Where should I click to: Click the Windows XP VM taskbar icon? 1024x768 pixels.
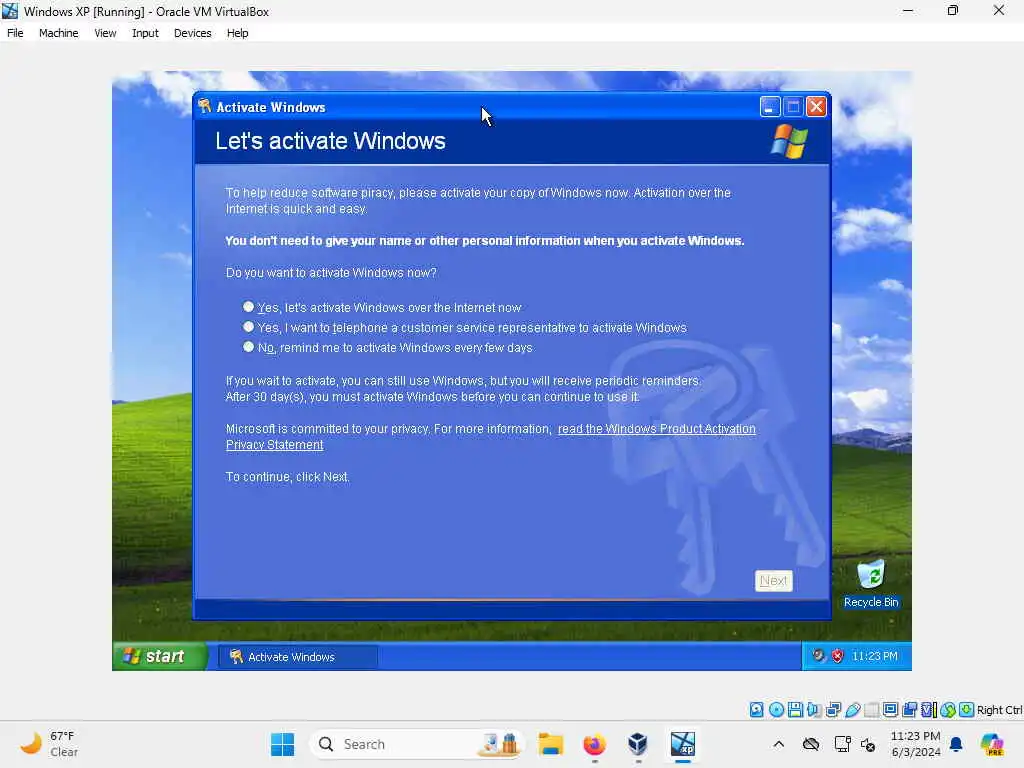682,744
